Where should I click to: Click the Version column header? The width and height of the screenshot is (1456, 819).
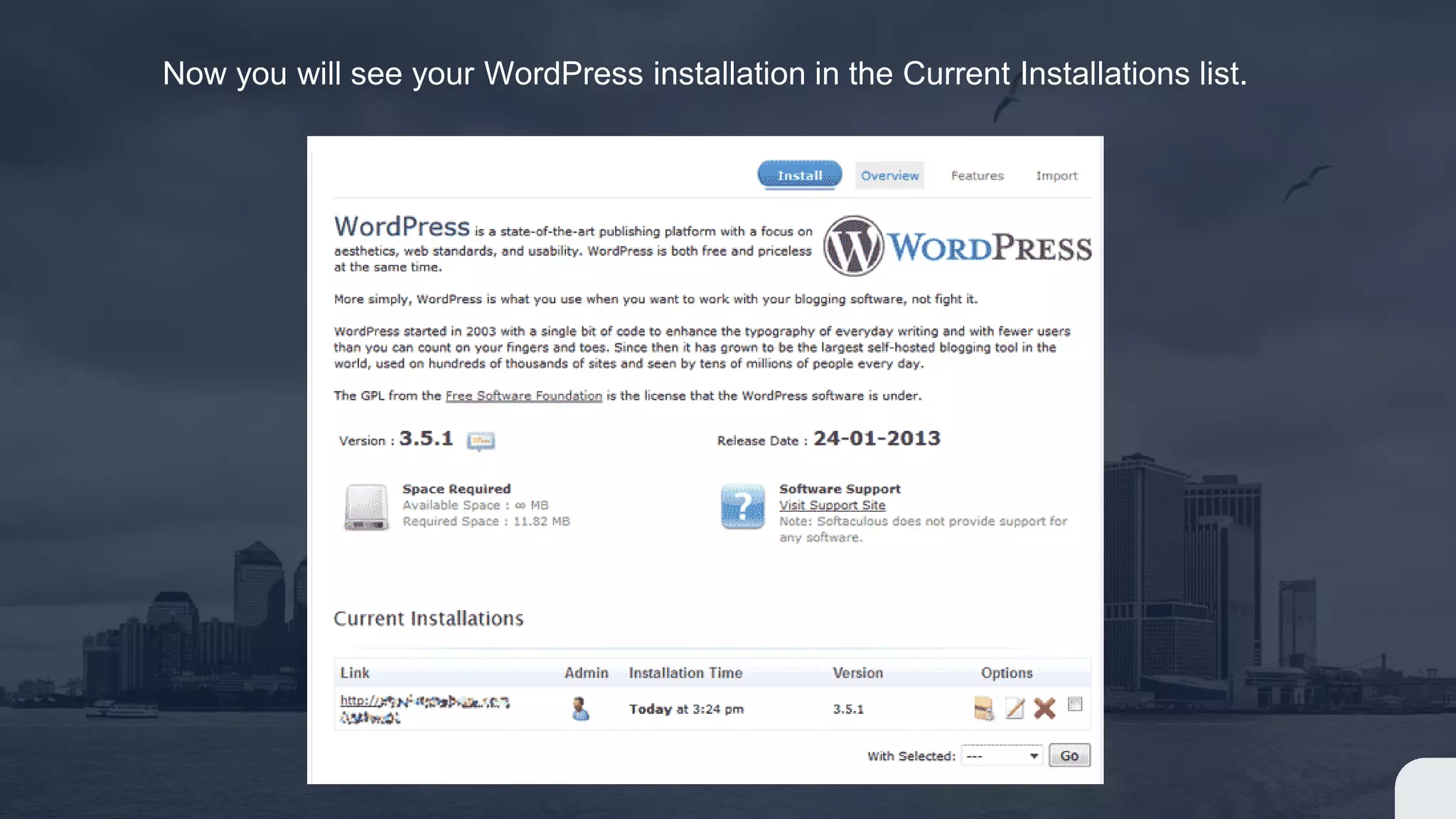click(858, 673)
